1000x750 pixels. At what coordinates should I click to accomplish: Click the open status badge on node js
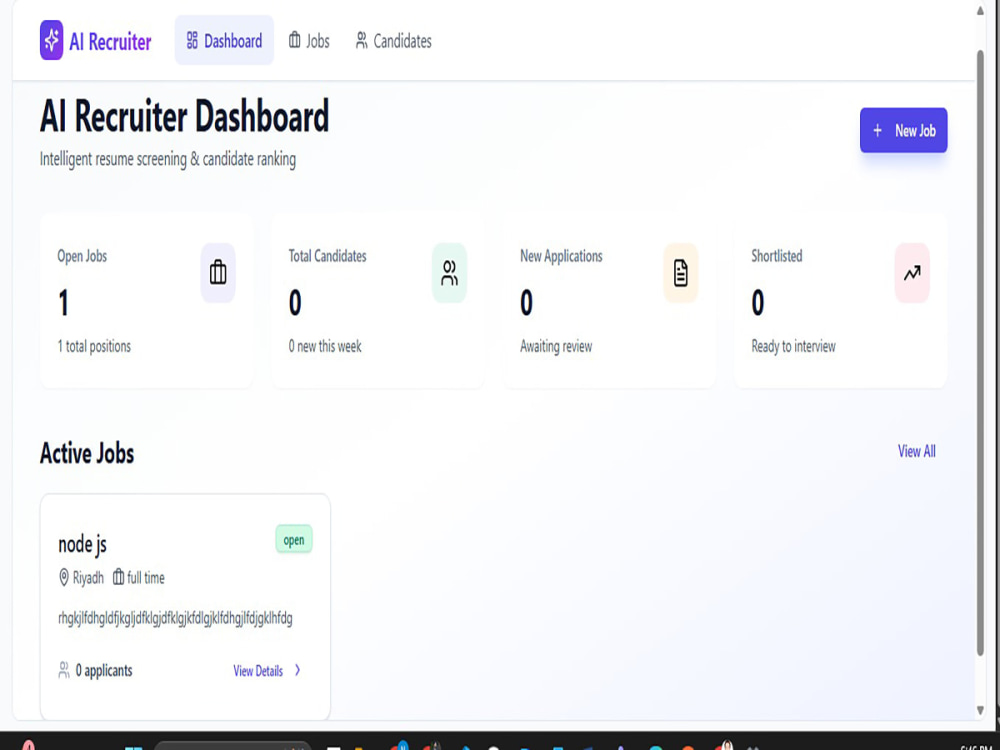coord(294,540)
